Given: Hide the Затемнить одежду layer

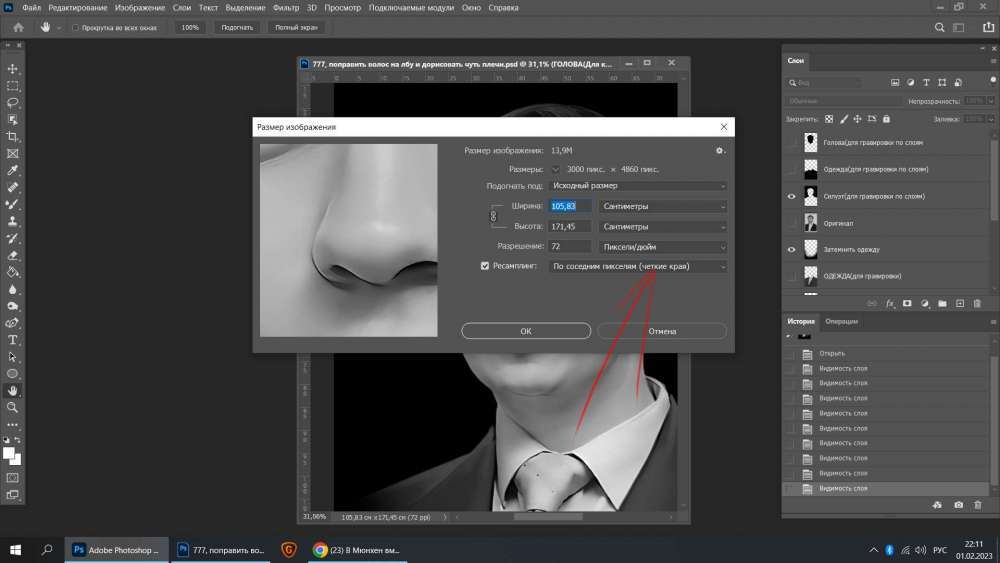Looking at the screenshot, I should 792,249.
